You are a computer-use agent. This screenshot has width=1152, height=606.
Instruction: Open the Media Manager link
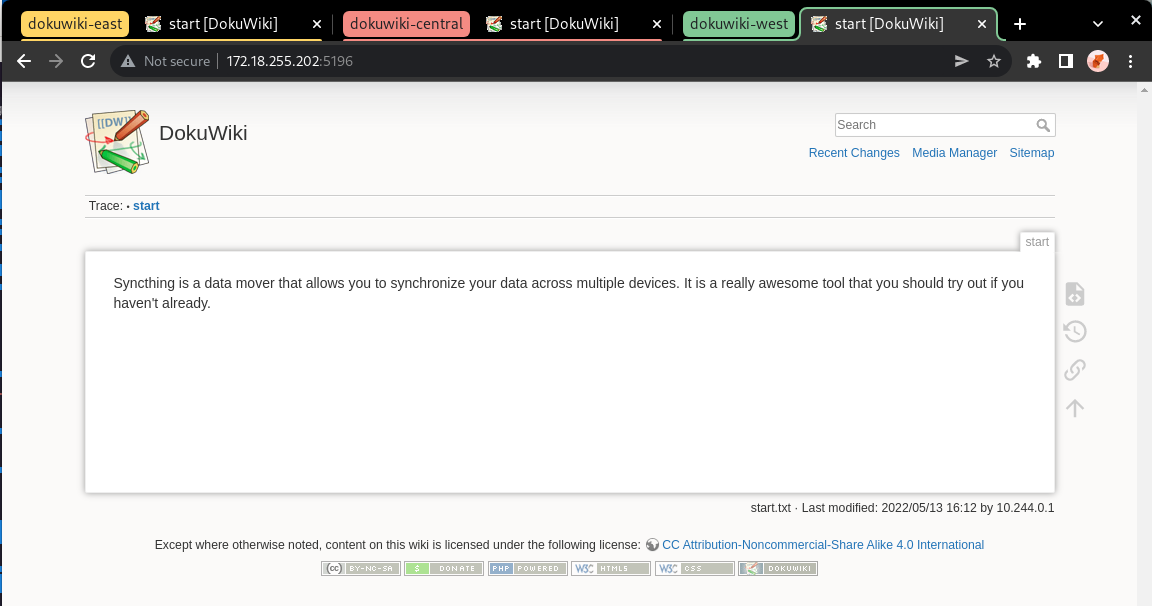[x=954, y=153]
